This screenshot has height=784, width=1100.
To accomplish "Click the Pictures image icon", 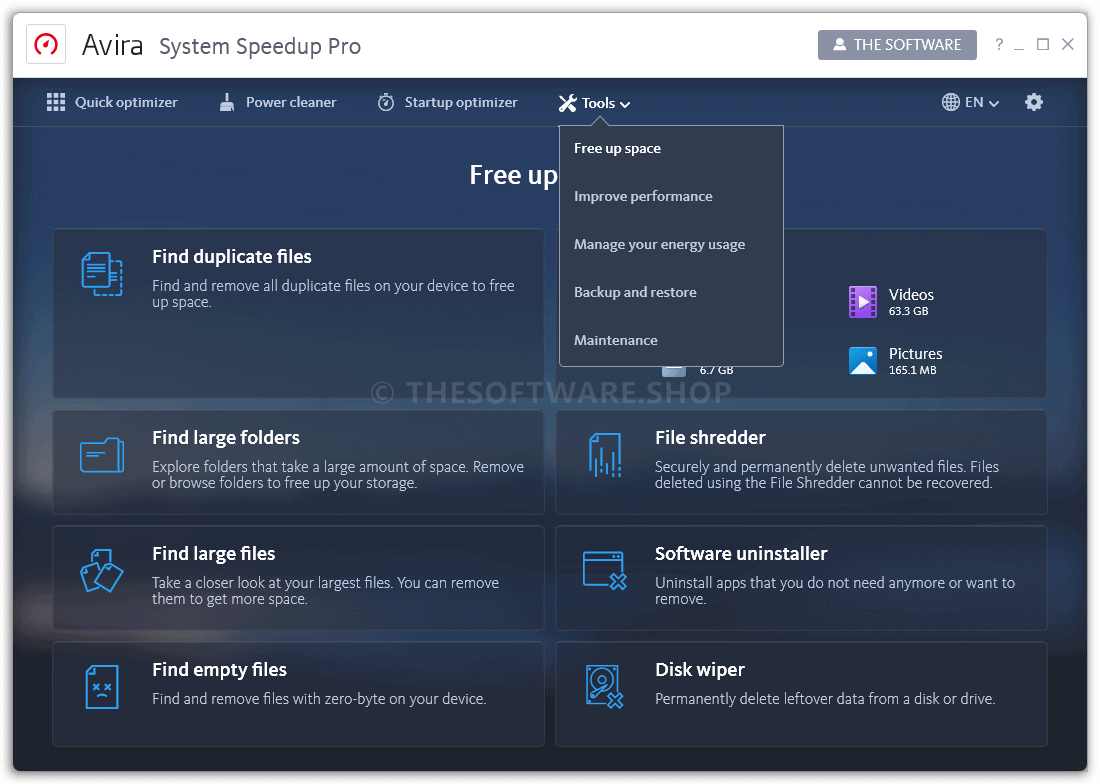I will pyautogui.click(x=863, y=360).
